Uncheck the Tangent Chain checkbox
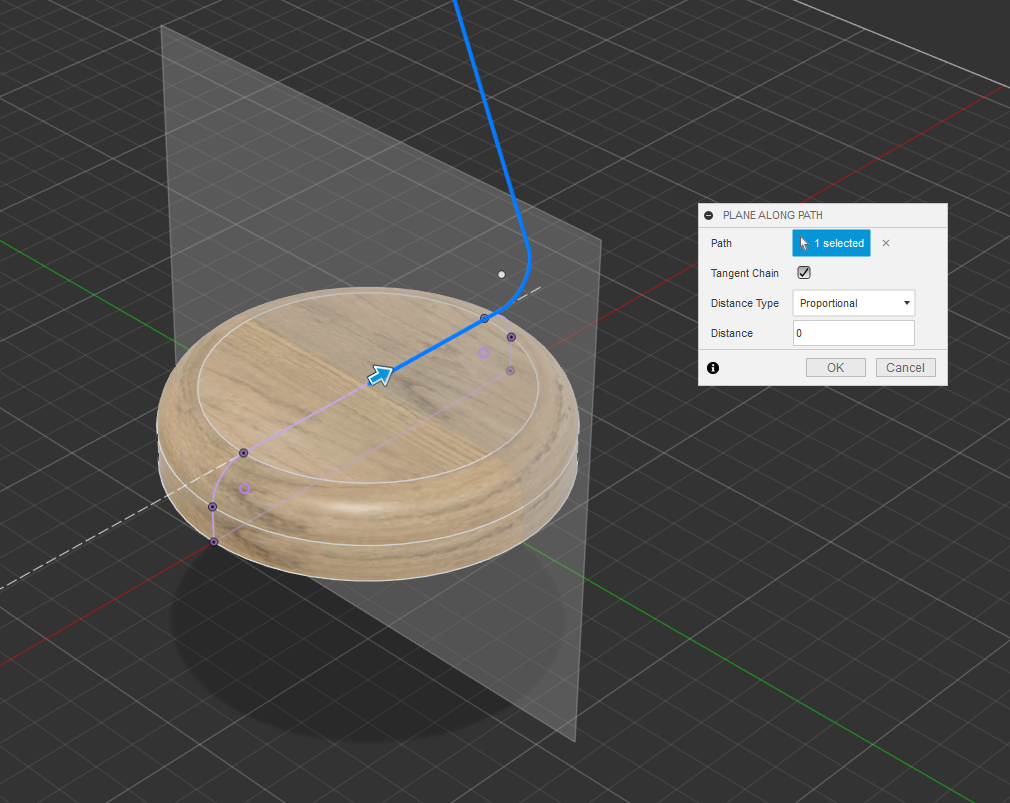The width and height of the screenshot is (1010, 803). 804,273
